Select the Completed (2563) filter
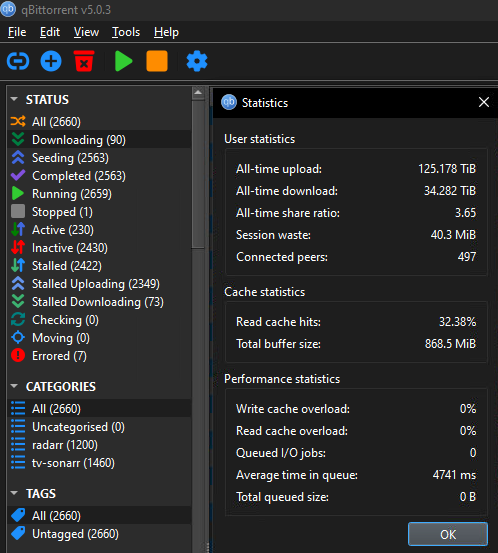 click(99, 175)
